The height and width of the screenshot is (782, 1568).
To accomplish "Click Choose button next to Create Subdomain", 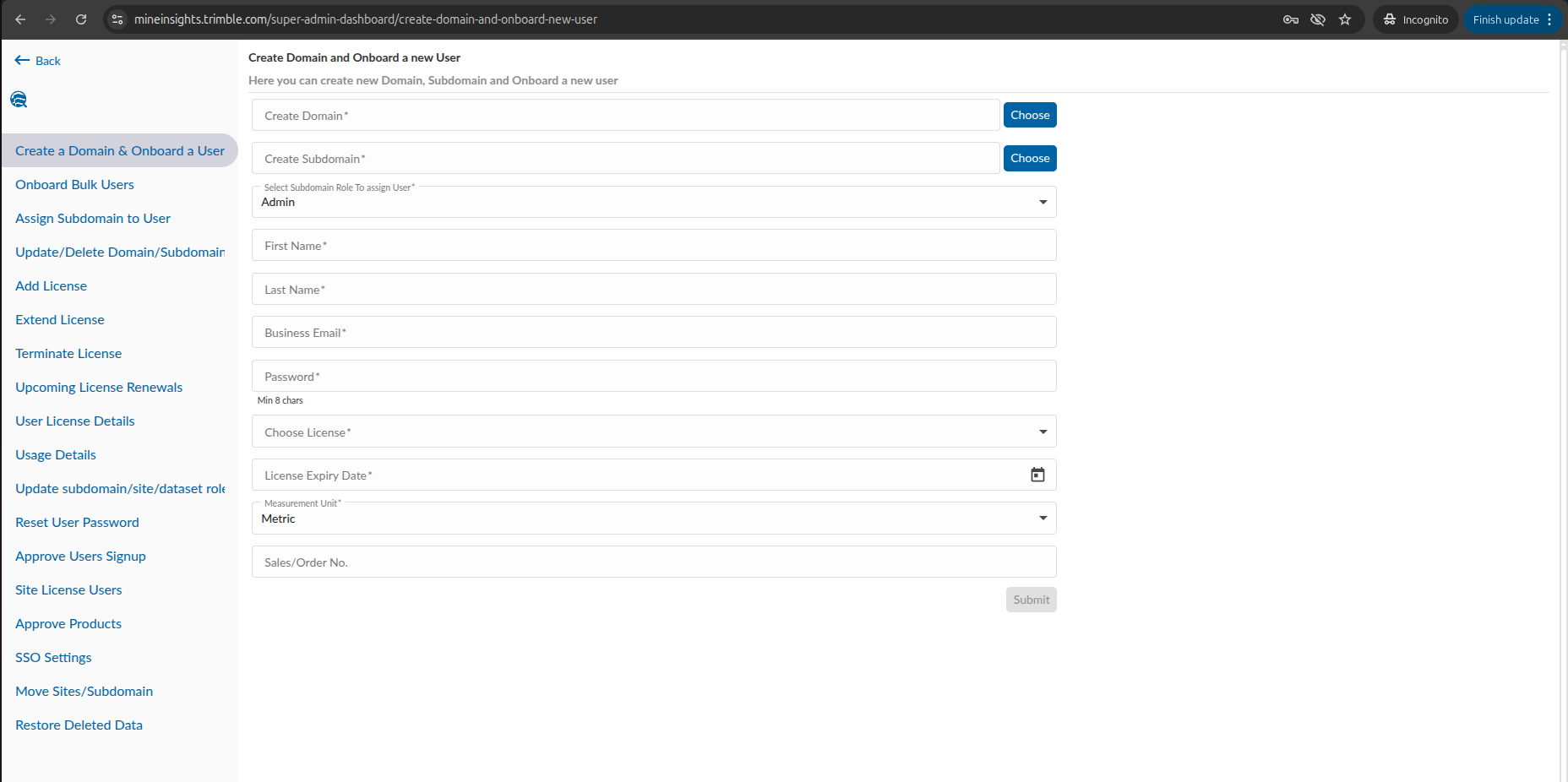I will point(1029,158).
